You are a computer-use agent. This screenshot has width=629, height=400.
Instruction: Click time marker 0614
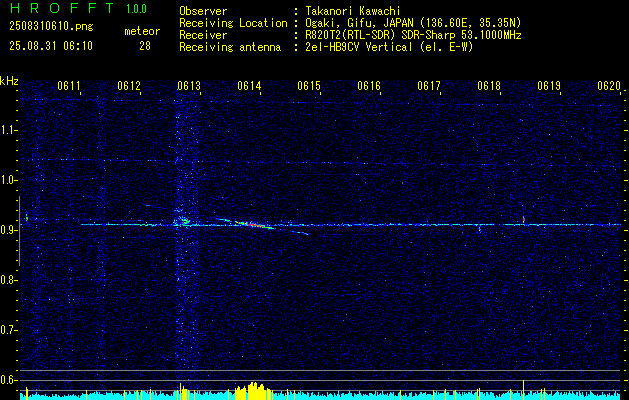coord(249,85)
